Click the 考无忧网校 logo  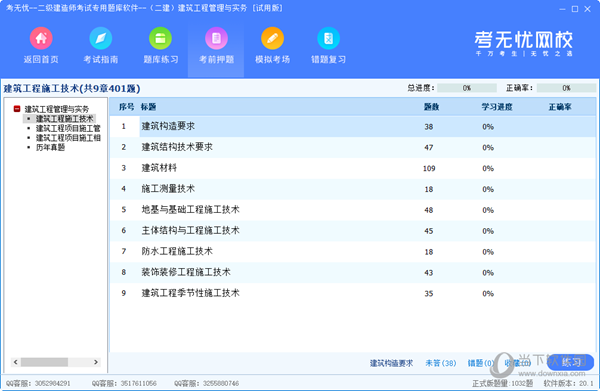(x=523, y=43)
